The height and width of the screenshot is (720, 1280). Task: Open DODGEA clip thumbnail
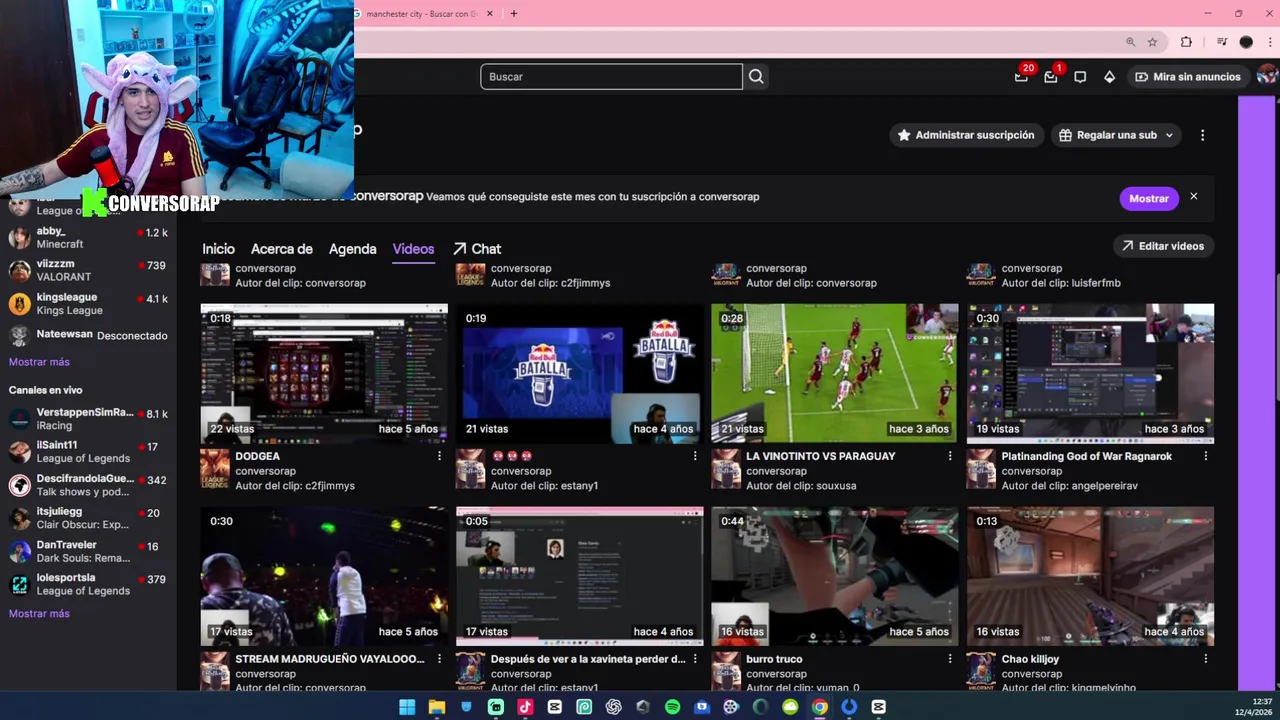[x=324, y=373]
